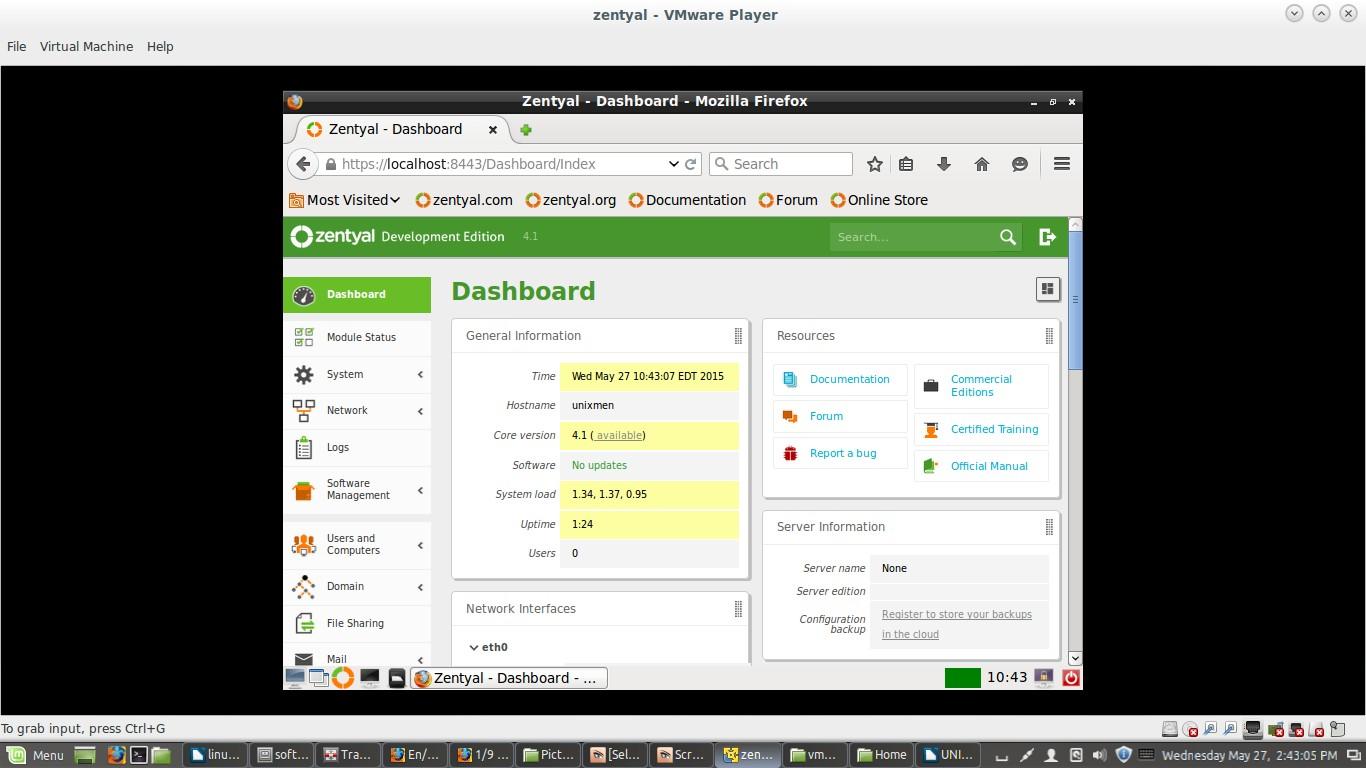Expand the Network sidebar menu

pyautogui.click(x=357, y=411)
